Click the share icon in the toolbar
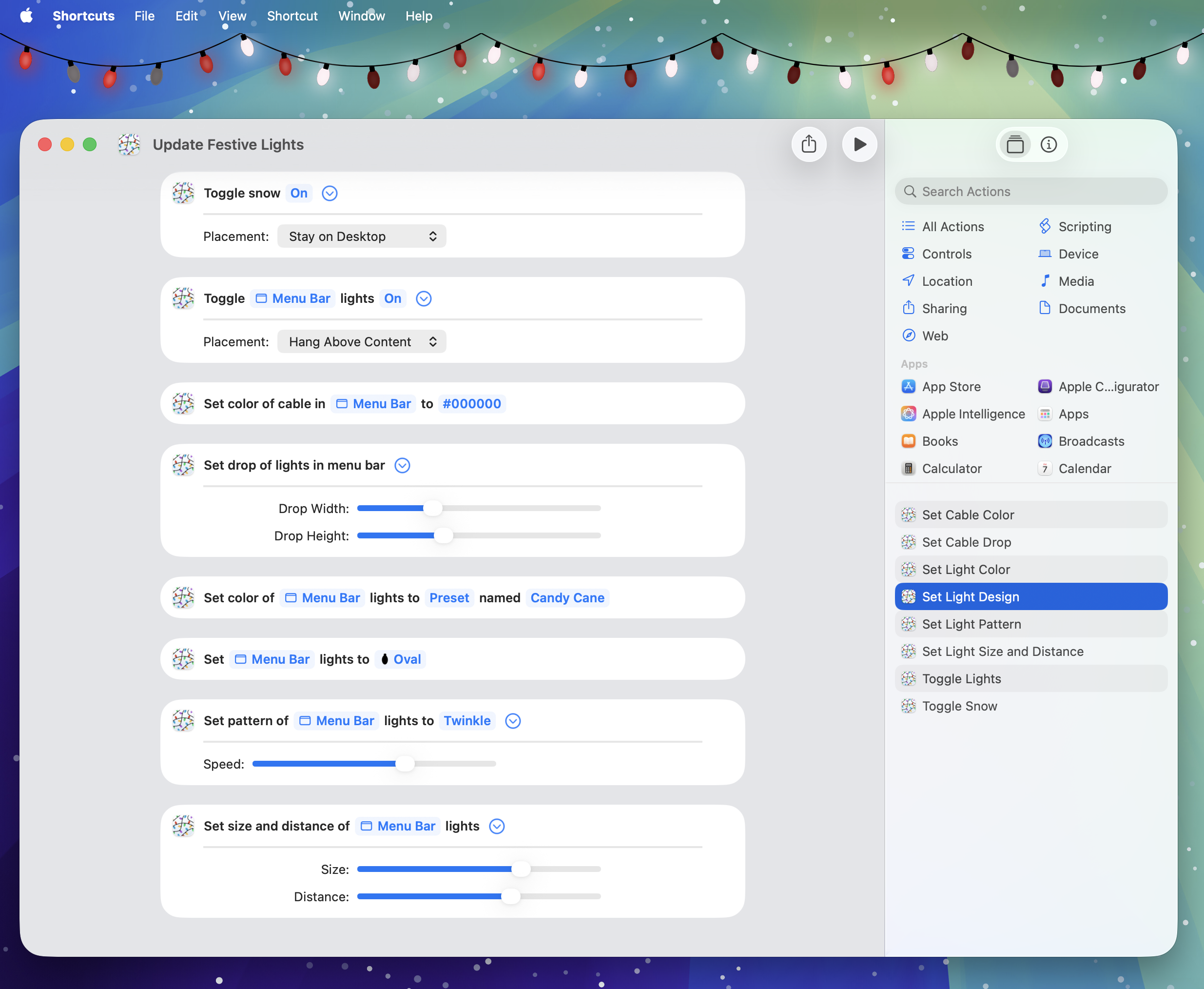The width and height of the screenshot is (1204, 989). 809,145
